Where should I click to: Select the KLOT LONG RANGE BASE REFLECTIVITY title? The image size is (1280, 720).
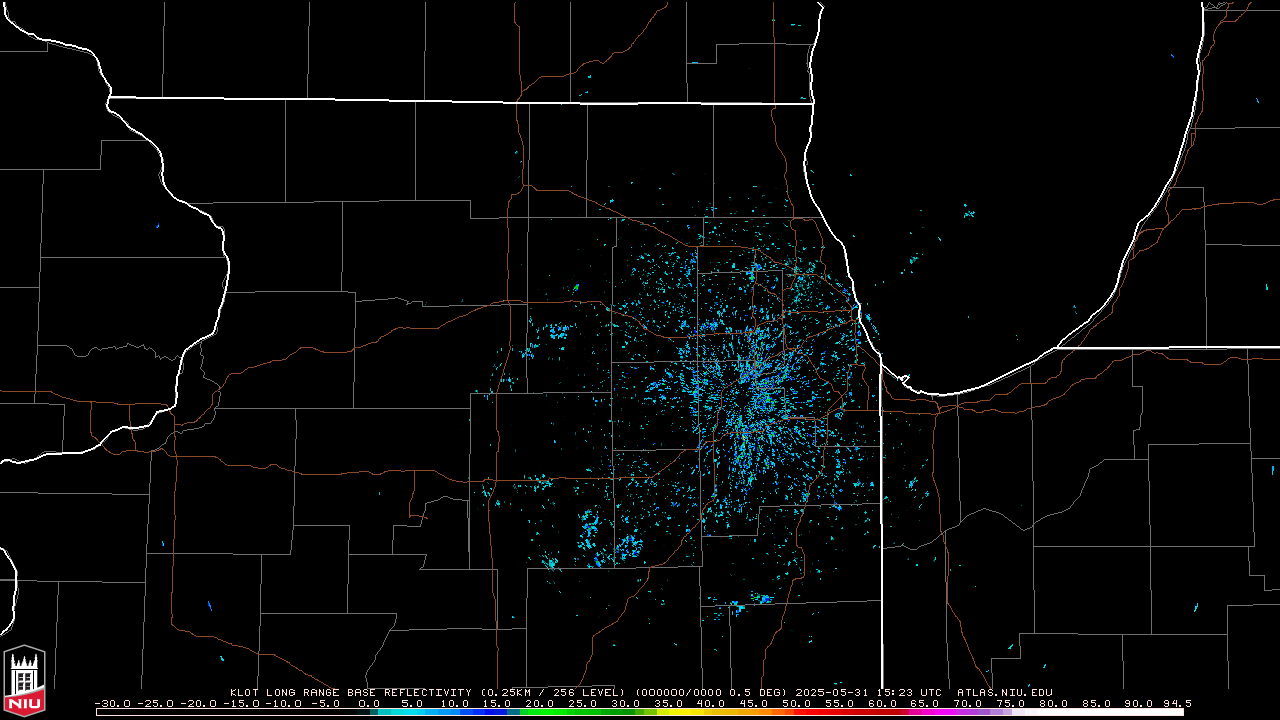pos(351,692)
